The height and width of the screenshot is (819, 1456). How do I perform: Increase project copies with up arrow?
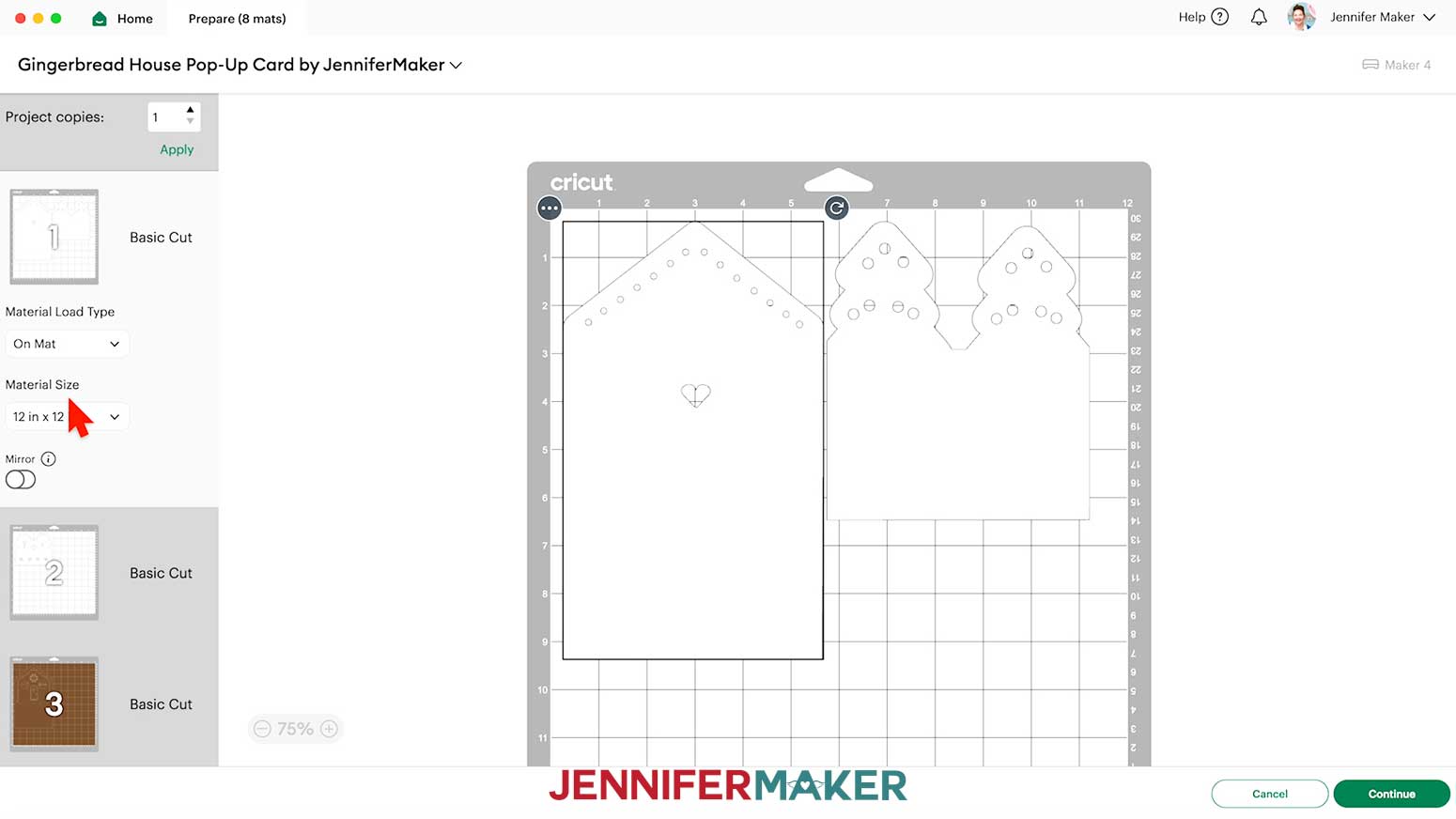pos(190,110)
